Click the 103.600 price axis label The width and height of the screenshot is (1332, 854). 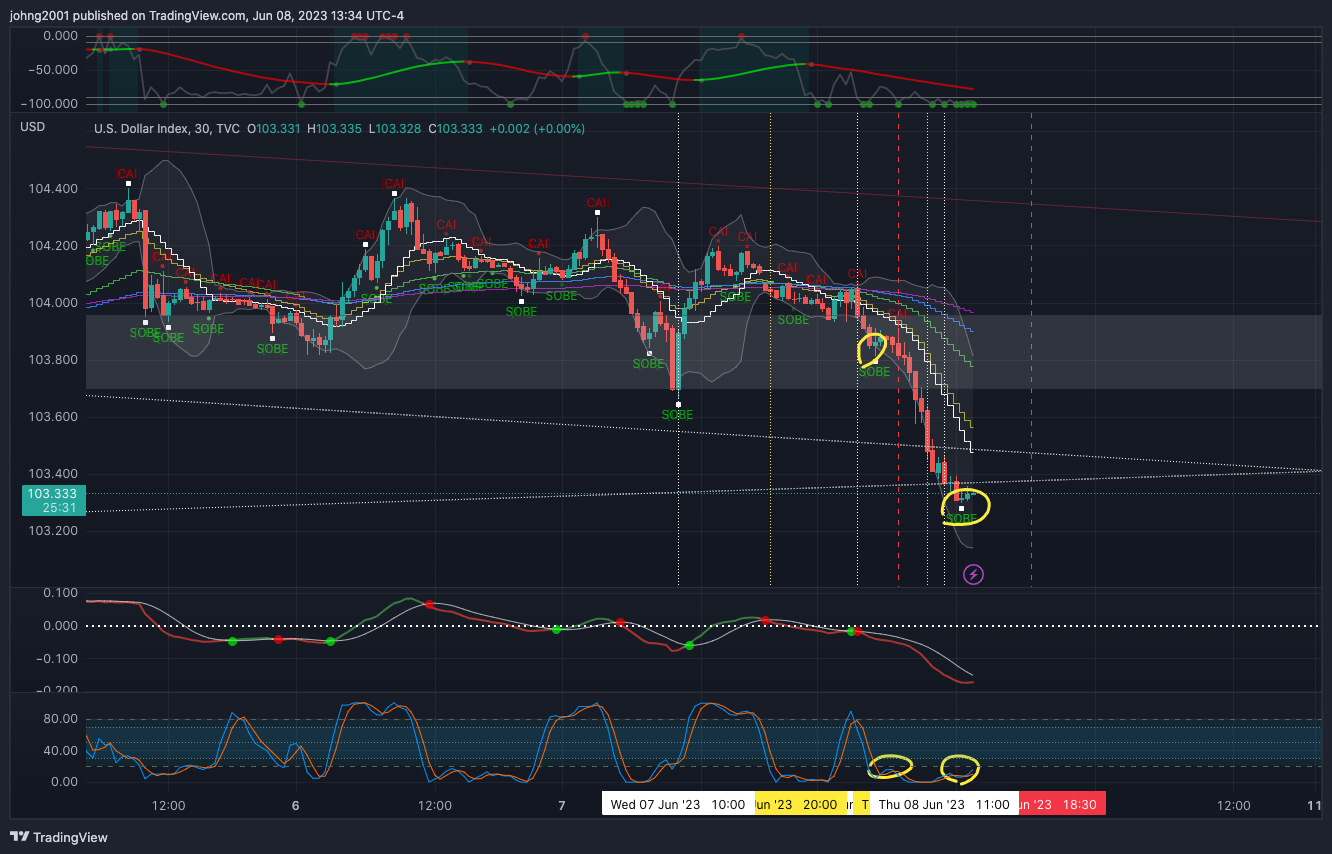coord(54,417)
